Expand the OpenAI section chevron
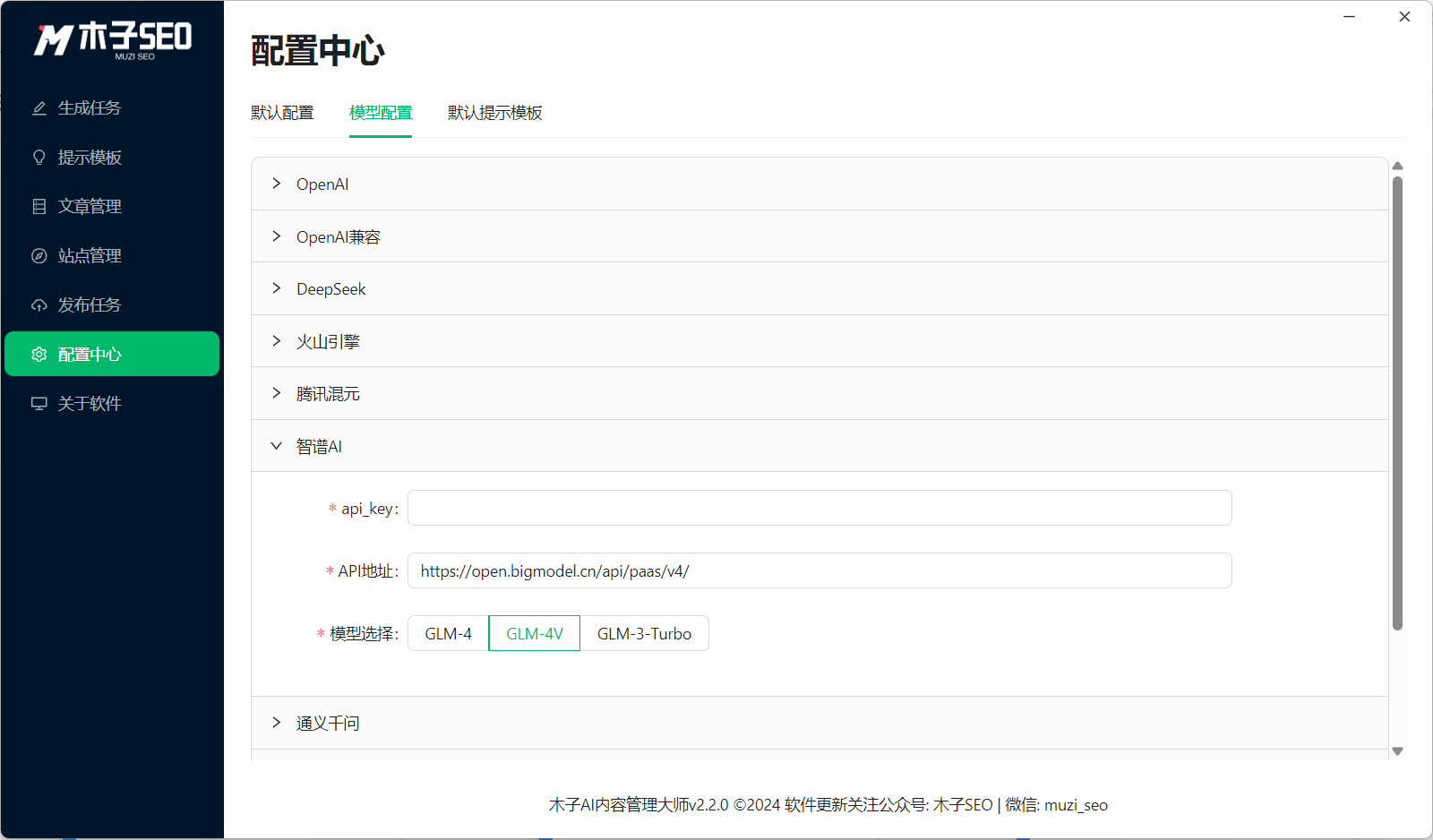The width and height of the screenshot is (1433, 840). click(x=277, y=184)
